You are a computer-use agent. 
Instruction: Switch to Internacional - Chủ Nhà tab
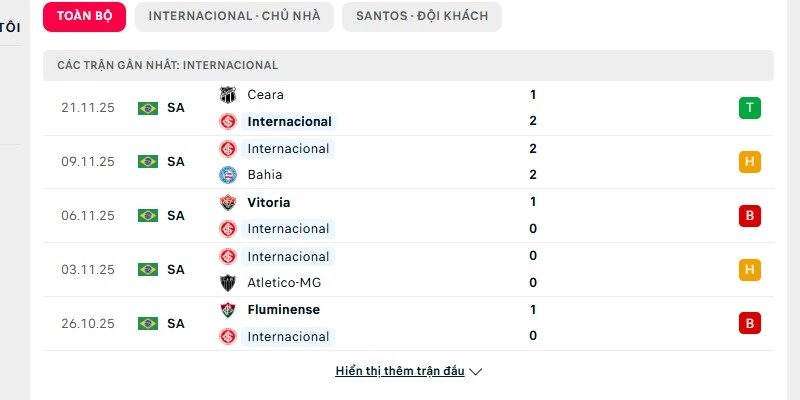pos(232,17)
